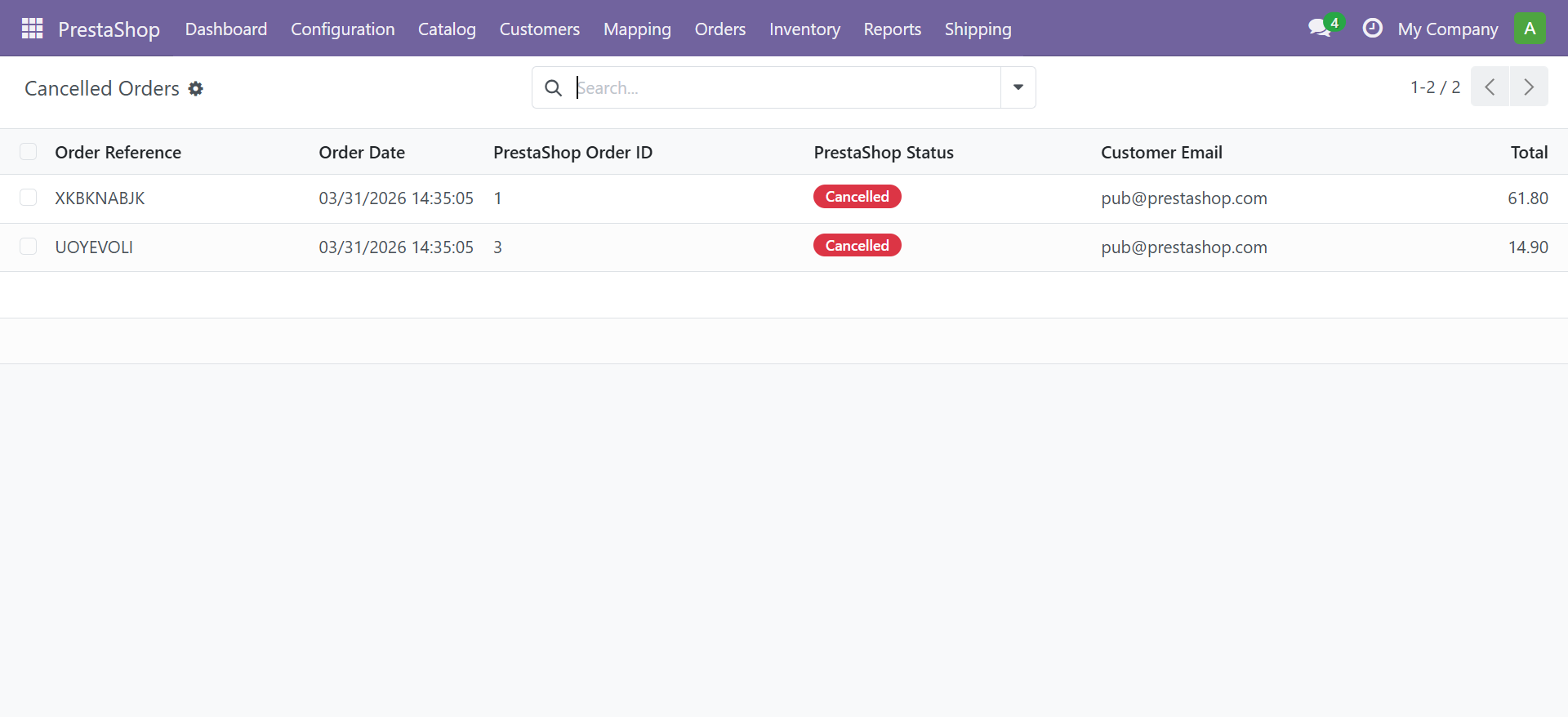Screen dimensions: 1568x717
Task: Select the XKBKNABJK order checkbox
Action: pyautogui.click(x=29, y=198)
